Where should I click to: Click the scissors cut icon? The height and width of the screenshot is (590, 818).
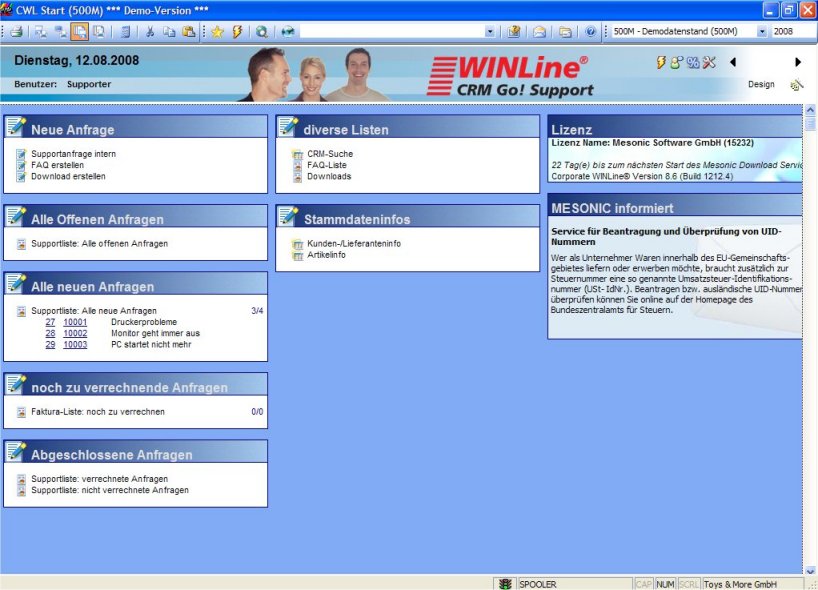(150, 32)
